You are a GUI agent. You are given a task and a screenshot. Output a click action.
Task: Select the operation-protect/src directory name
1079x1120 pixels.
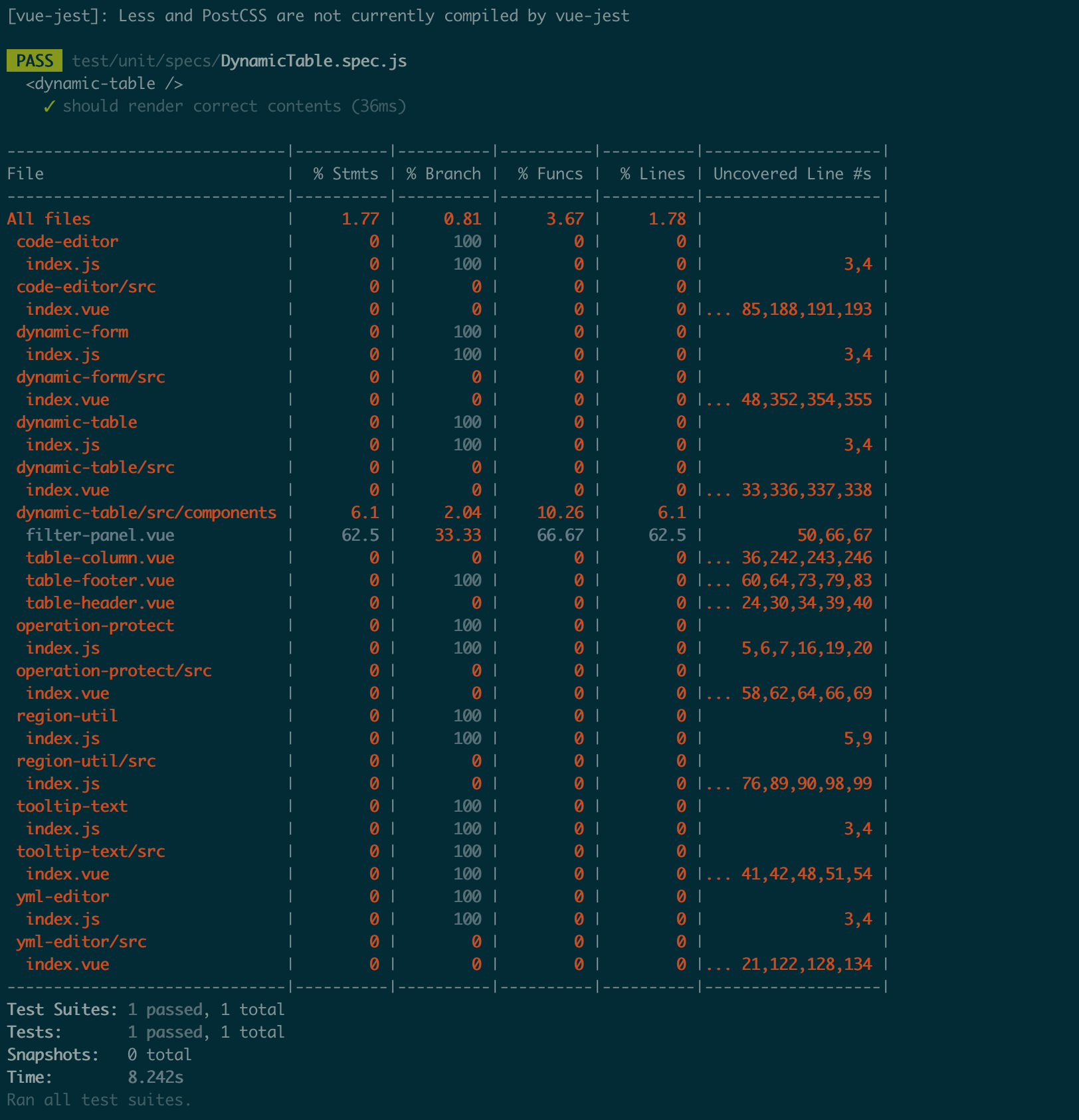pyautogui.click(x=114, y=671)
